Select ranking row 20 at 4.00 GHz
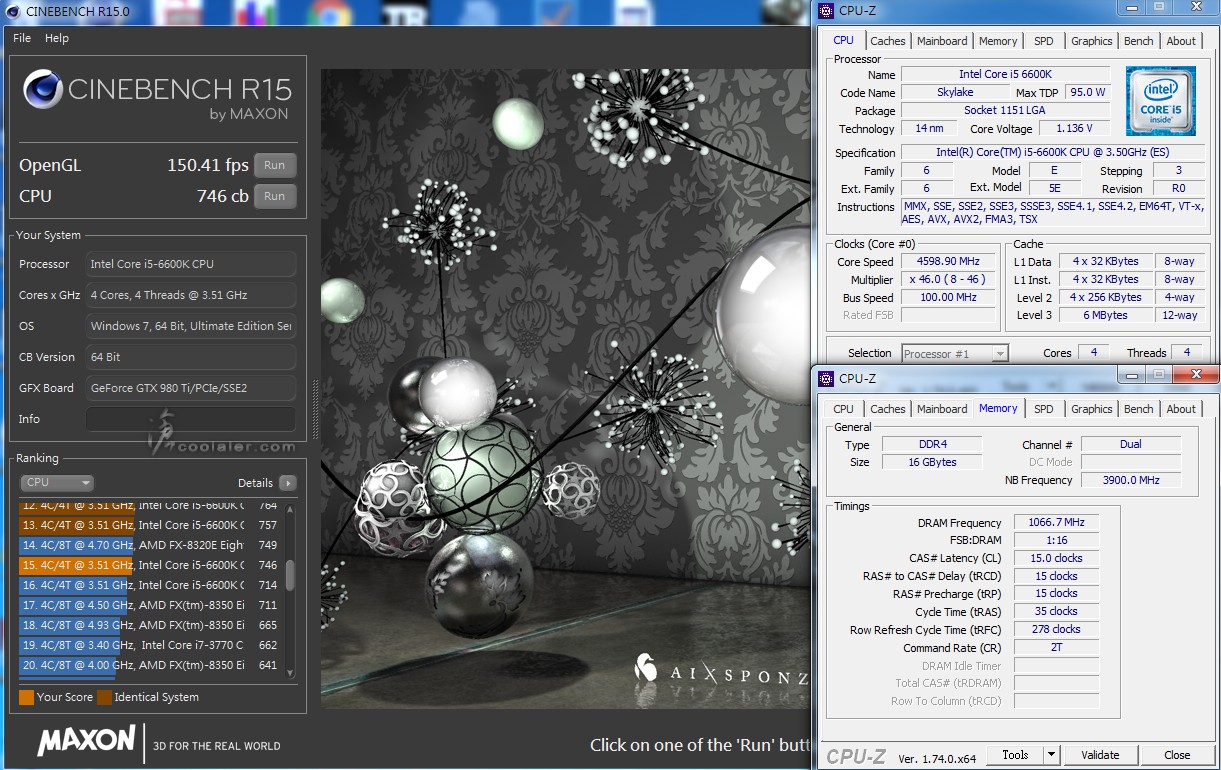The width and height of the screenshot is (1221, 770). coord(150,665)
